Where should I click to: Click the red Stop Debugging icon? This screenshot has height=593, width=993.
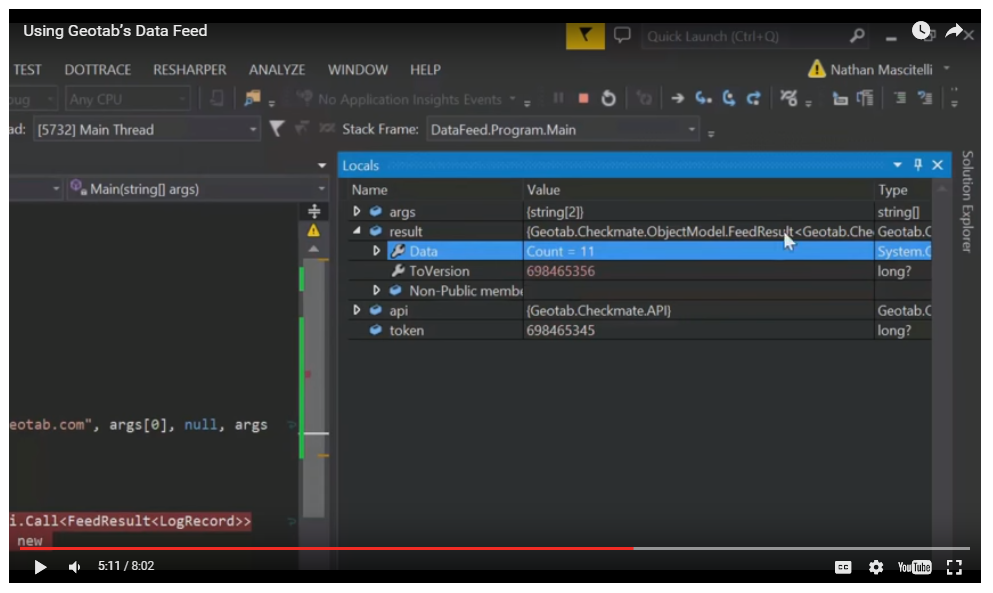[x=583, y=98]
